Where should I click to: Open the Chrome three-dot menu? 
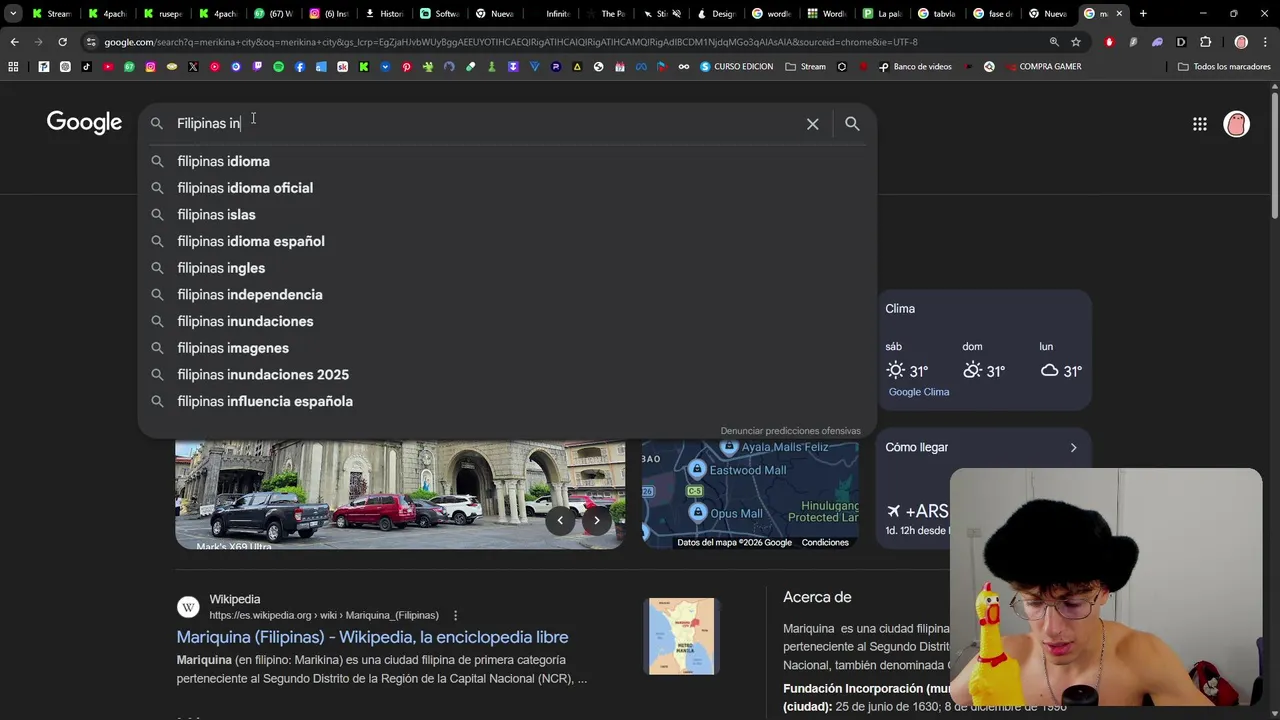click(1265, 42)
